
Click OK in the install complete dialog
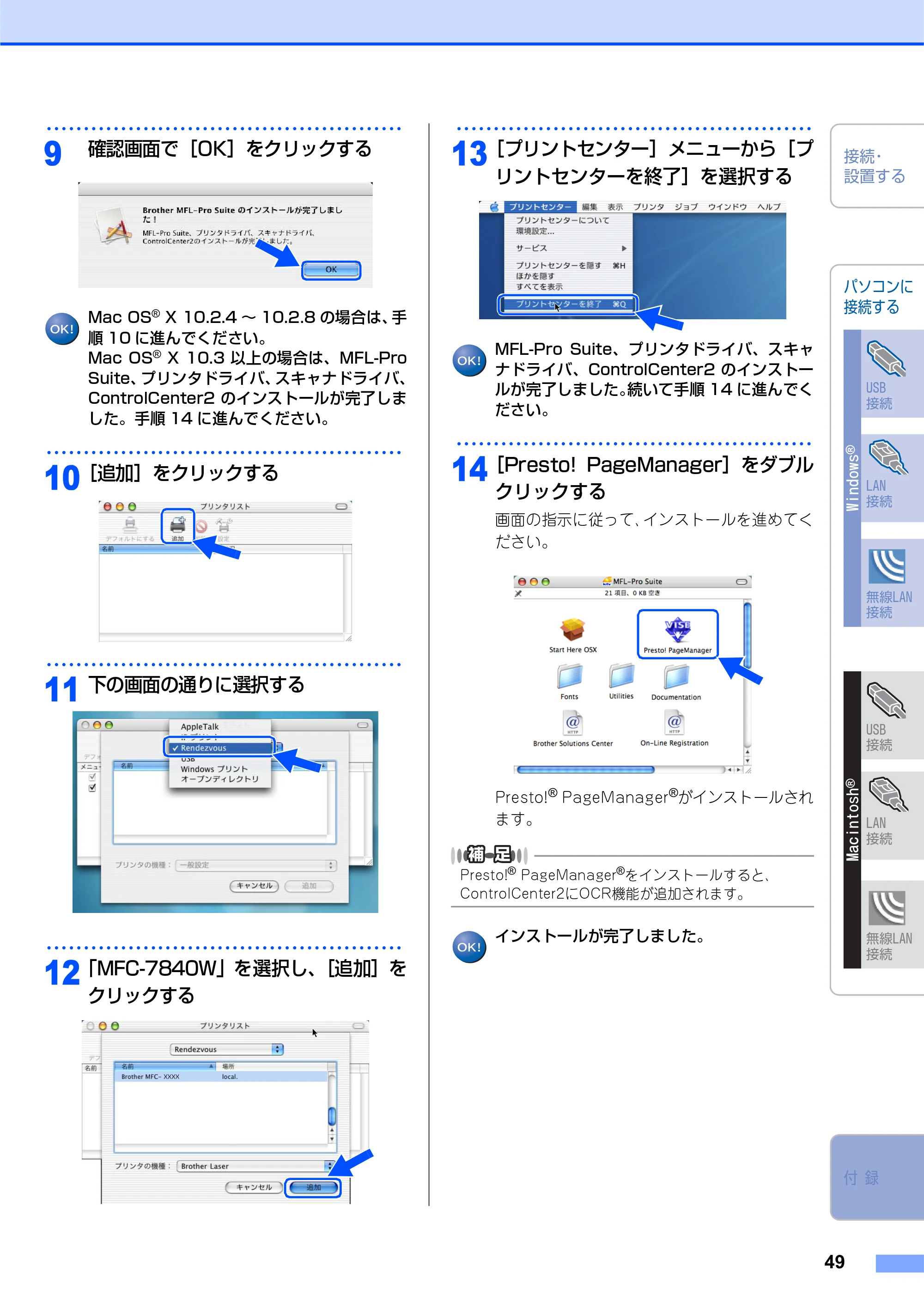click(x=331, y=270)
